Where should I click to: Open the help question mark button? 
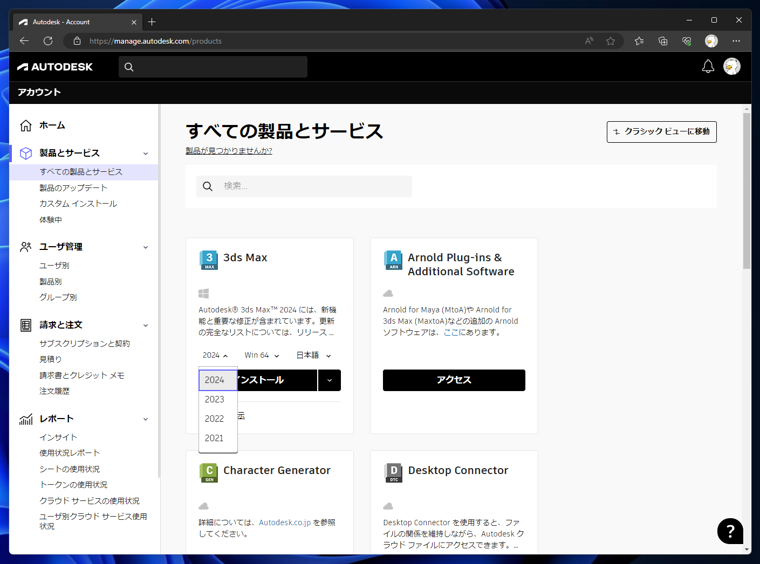[730, 531]
